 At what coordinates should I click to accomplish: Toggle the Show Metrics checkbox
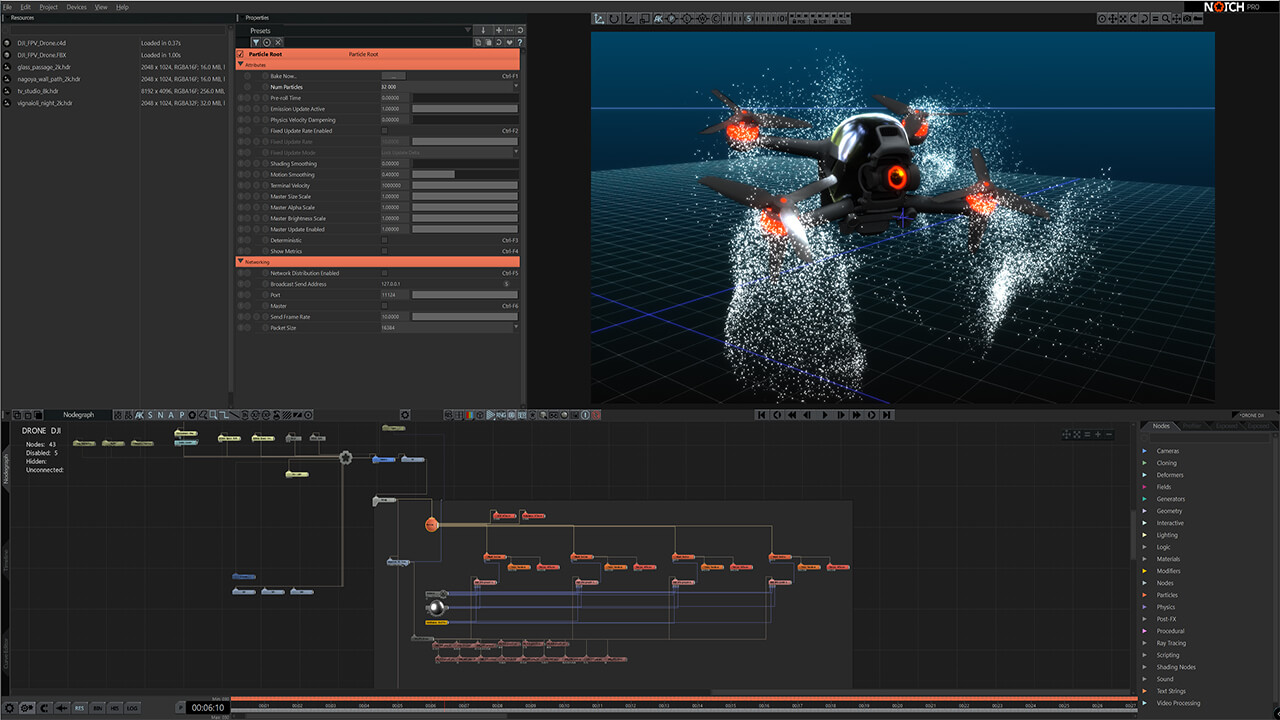coord(384,251)
